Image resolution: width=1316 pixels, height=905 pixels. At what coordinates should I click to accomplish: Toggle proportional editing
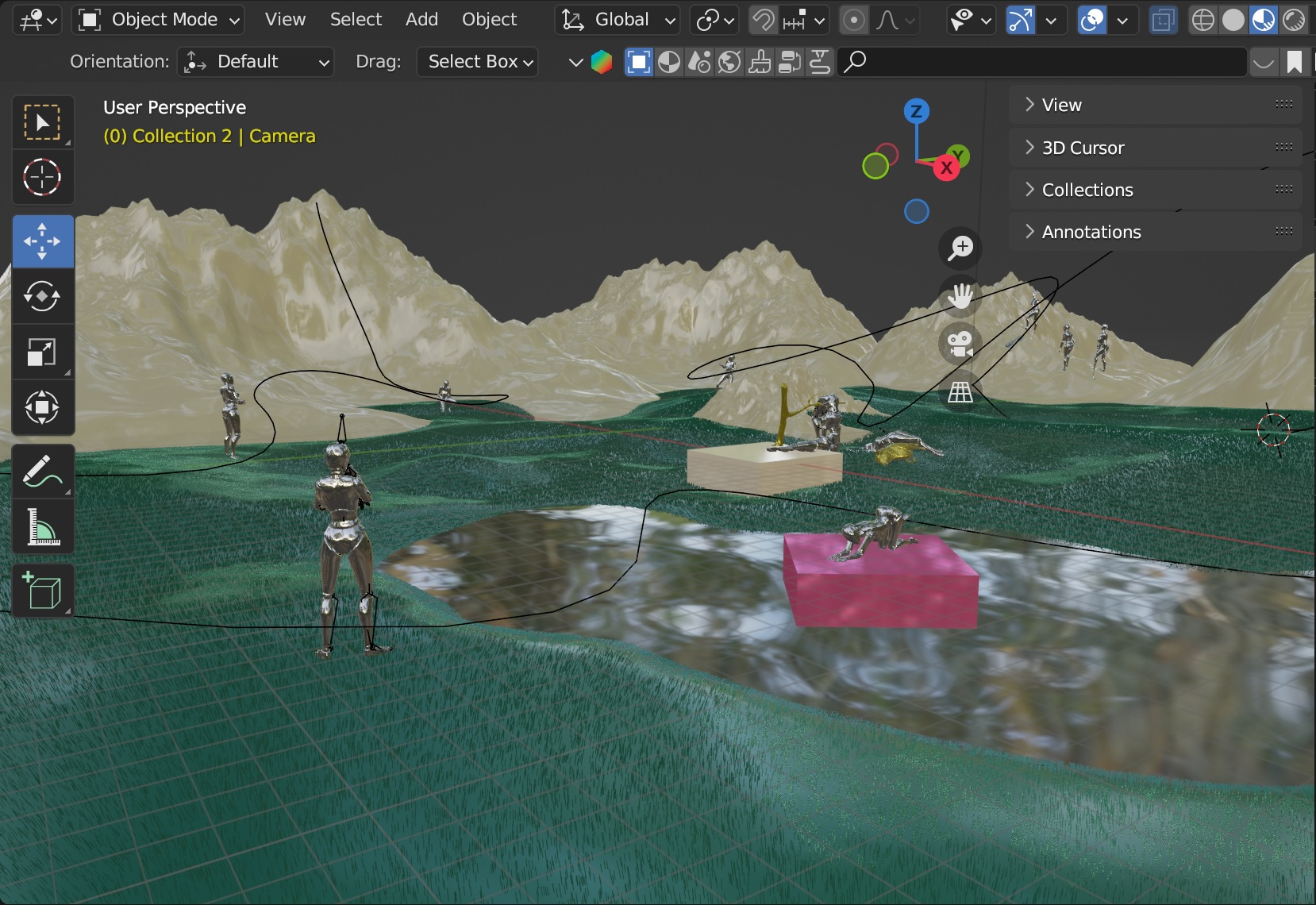pos(853,20)
